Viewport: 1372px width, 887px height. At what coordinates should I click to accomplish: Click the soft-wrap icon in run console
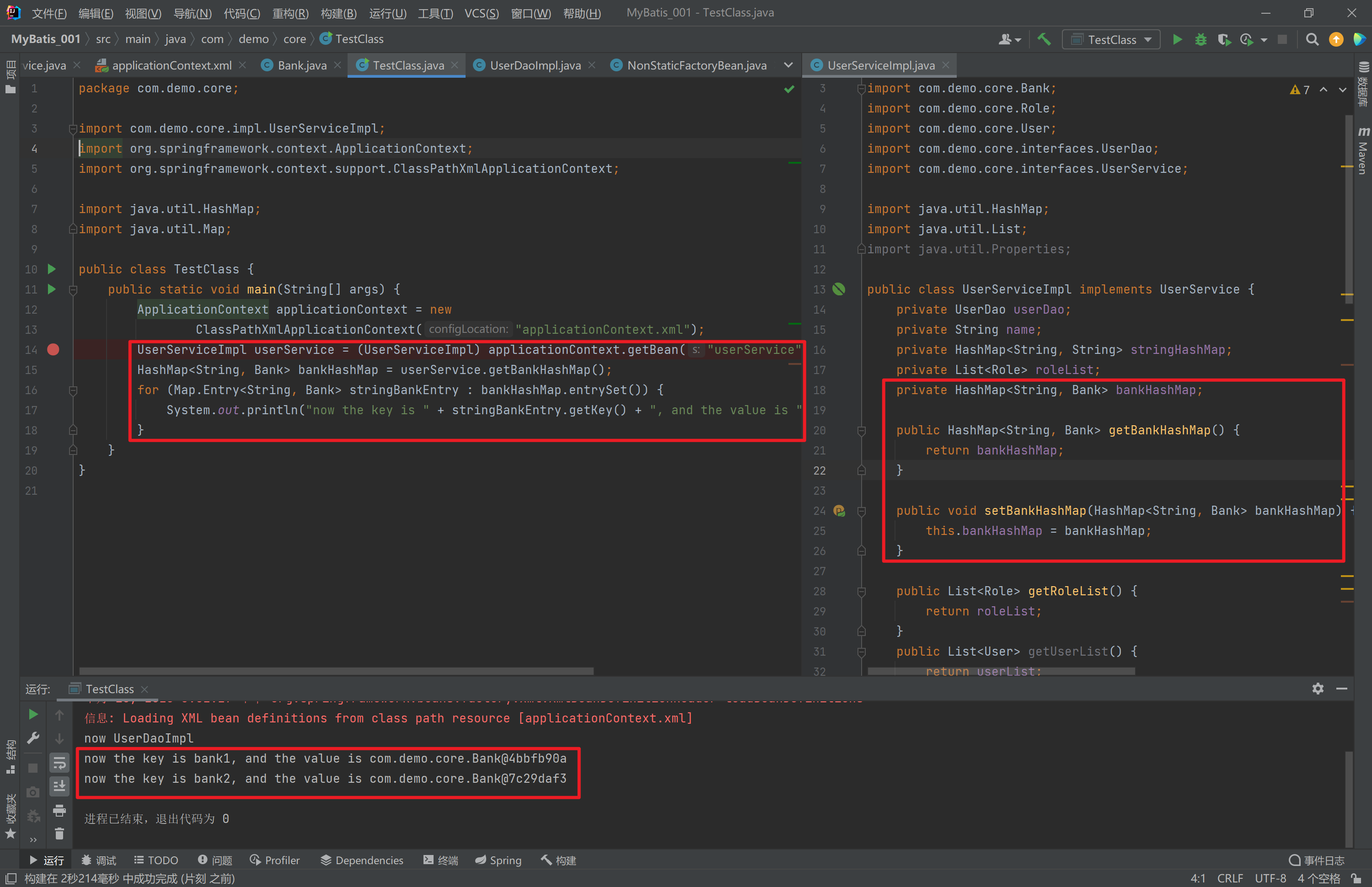pyautogui.click(x=59, y=763)
